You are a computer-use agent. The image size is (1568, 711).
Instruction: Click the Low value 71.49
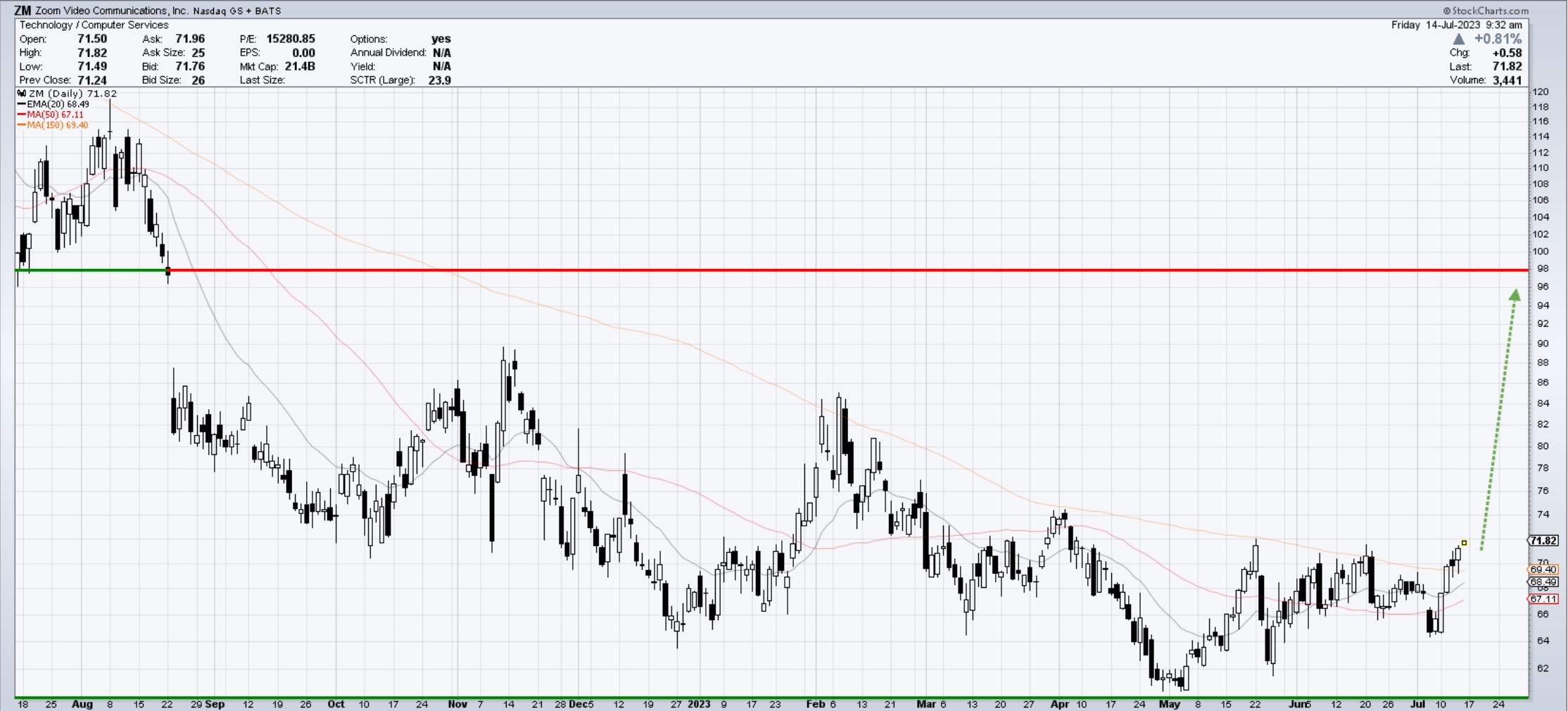point(92,66)
